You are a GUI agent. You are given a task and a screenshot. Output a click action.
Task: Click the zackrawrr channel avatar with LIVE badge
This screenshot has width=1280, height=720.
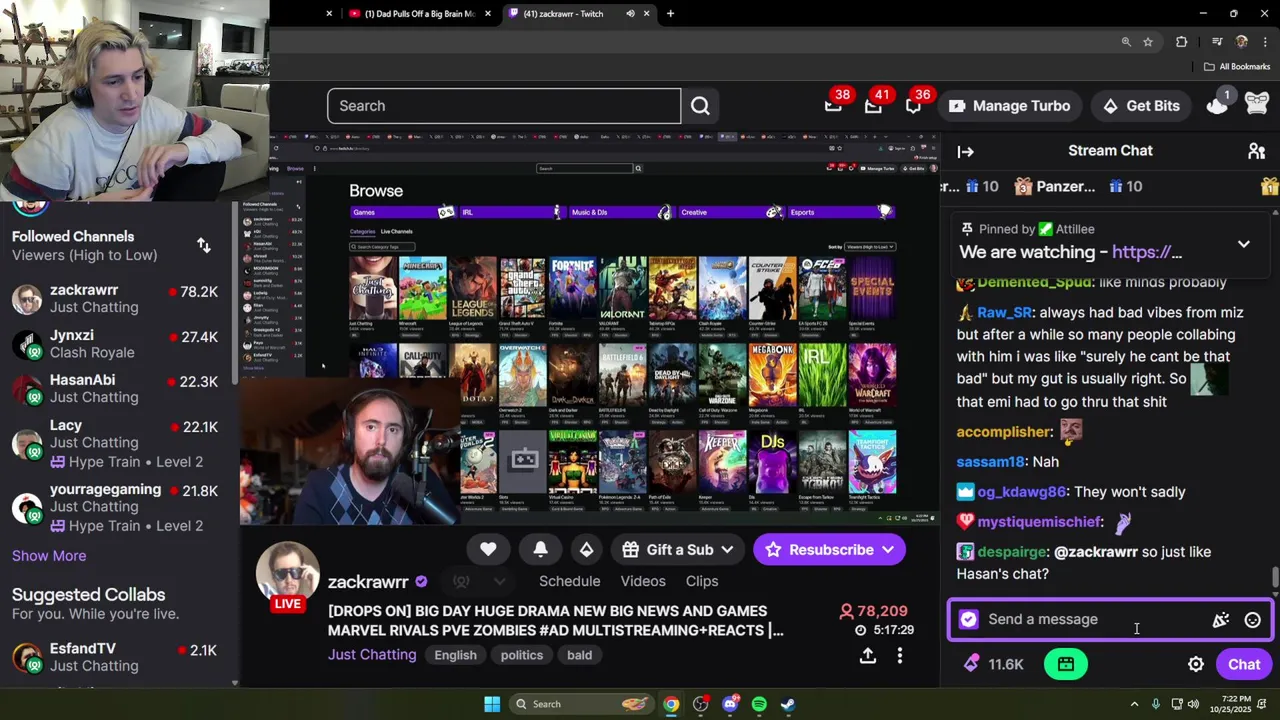point(288,575)
